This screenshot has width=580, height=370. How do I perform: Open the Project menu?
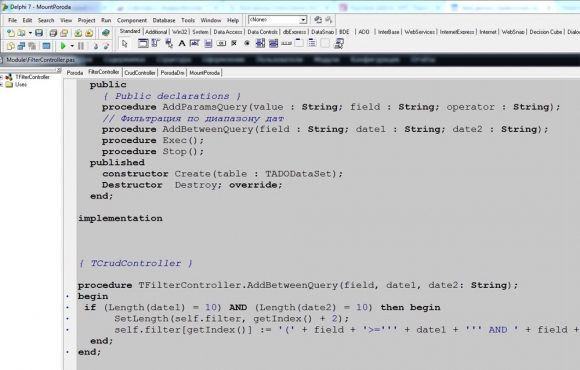(86, 20)
